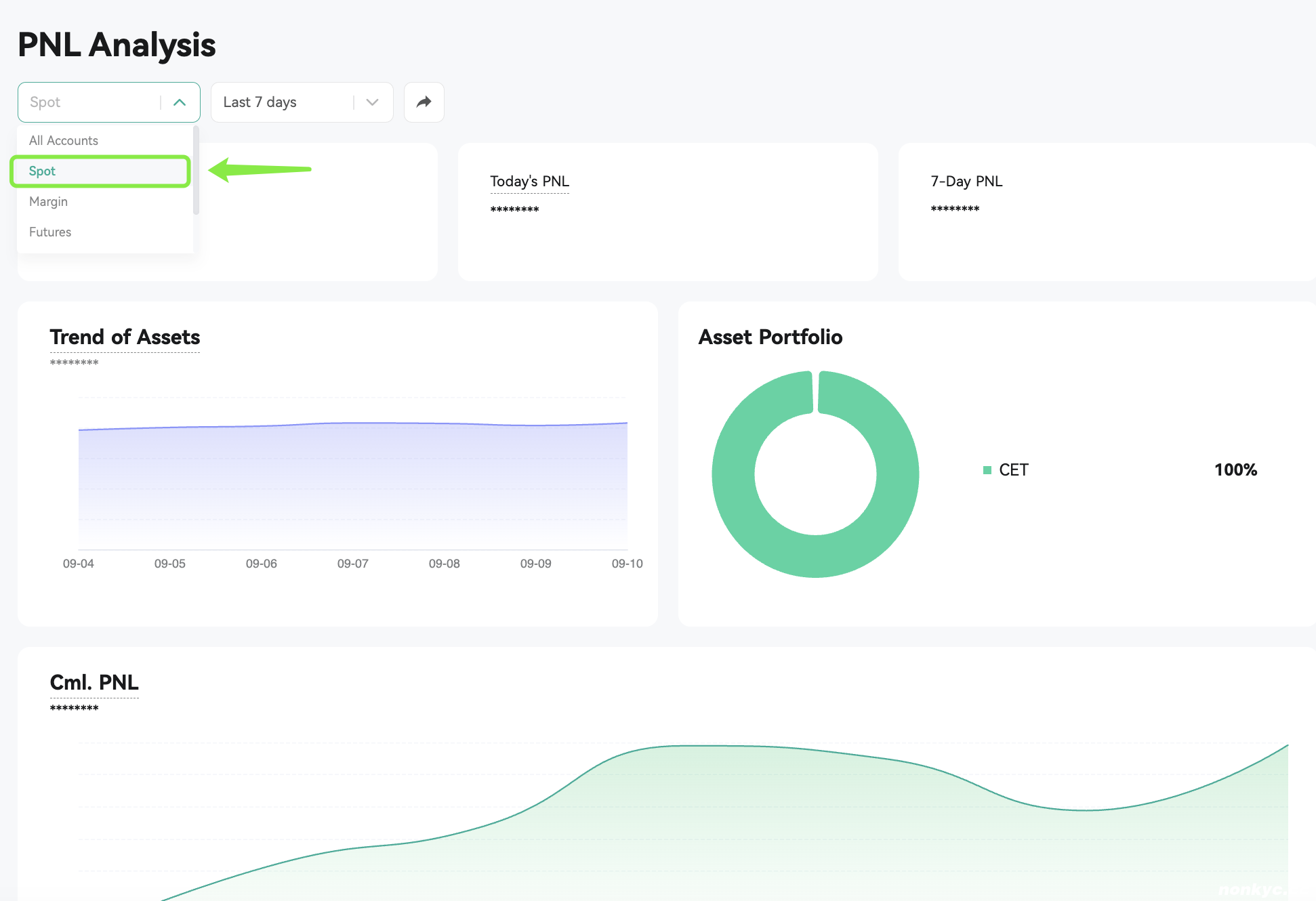1316x901 pixels.
Task: Collapse the Spot account dropdown chevron
Action: (180, 102)
